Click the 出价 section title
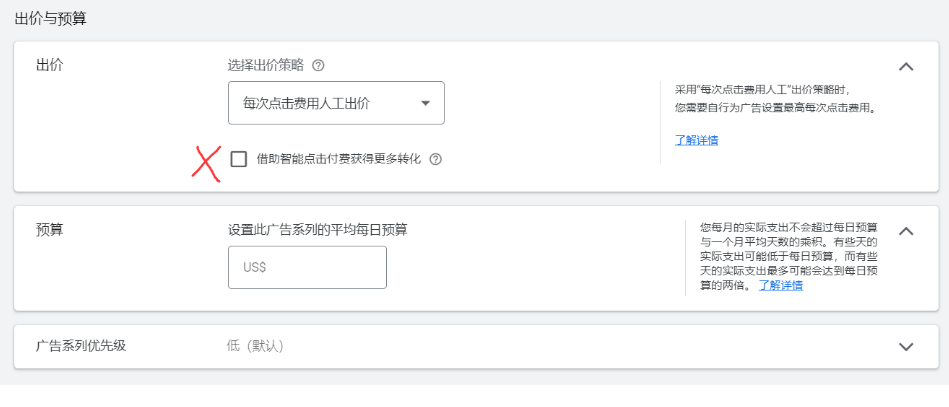This screenshot has width=949, height=407. pyautogui.click(x=50, y=65)
